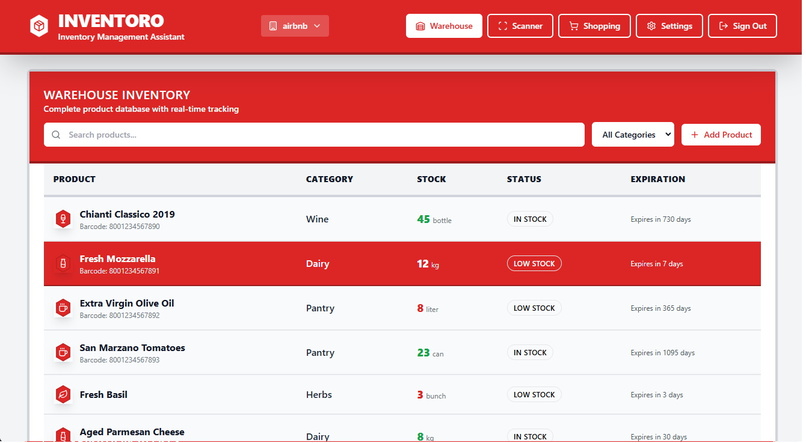The width and height of the screenshot is (806, 443).
Task: Click the 12 kg stock value
Action: (x=428, y=264)
